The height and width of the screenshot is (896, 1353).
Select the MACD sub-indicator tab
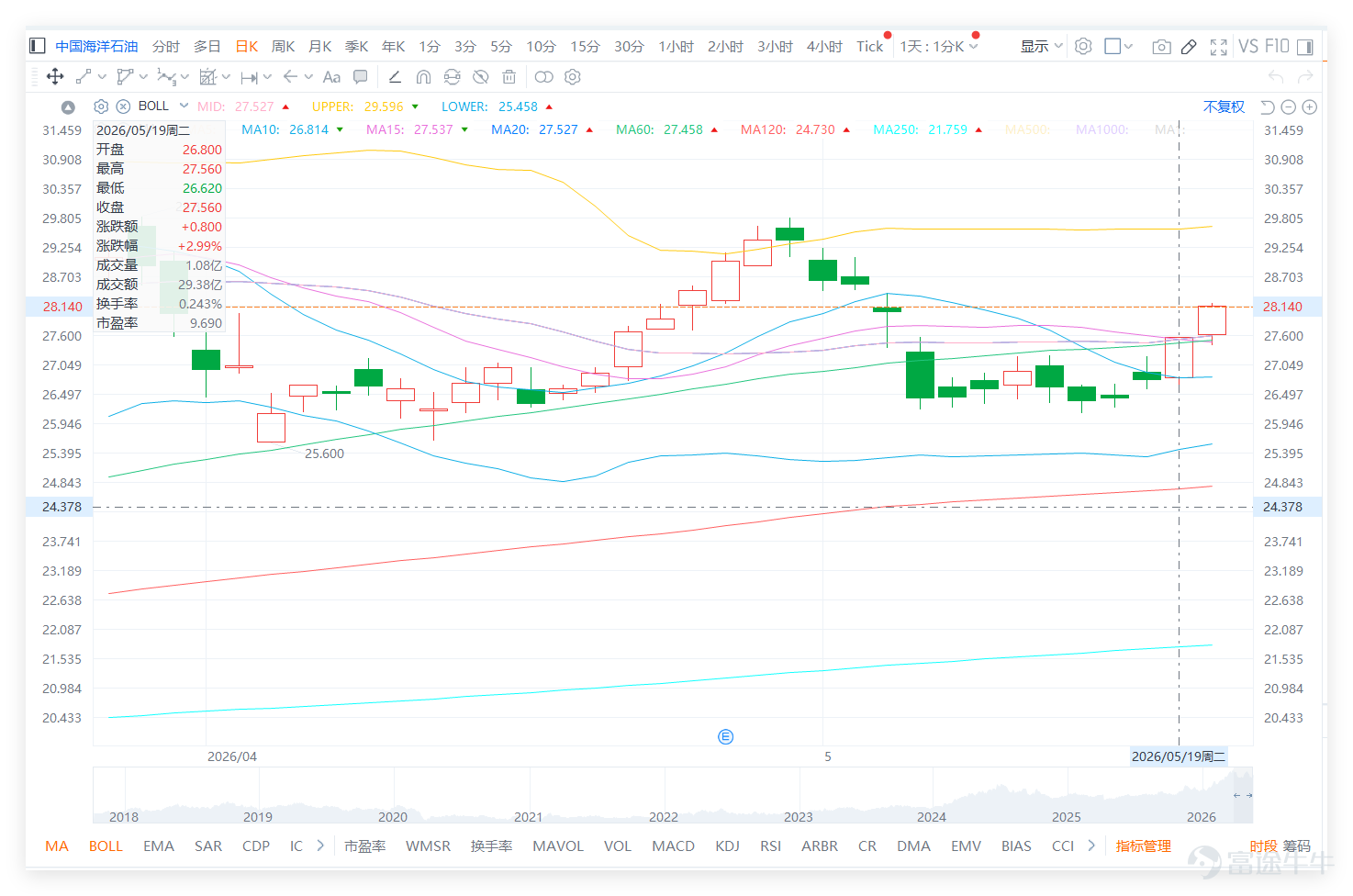click(673, 846)
